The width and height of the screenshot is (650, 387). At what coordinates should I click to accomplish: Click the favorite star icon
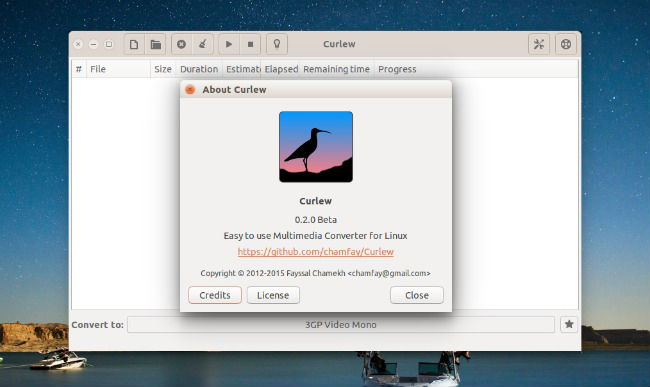tap(569, 324)
